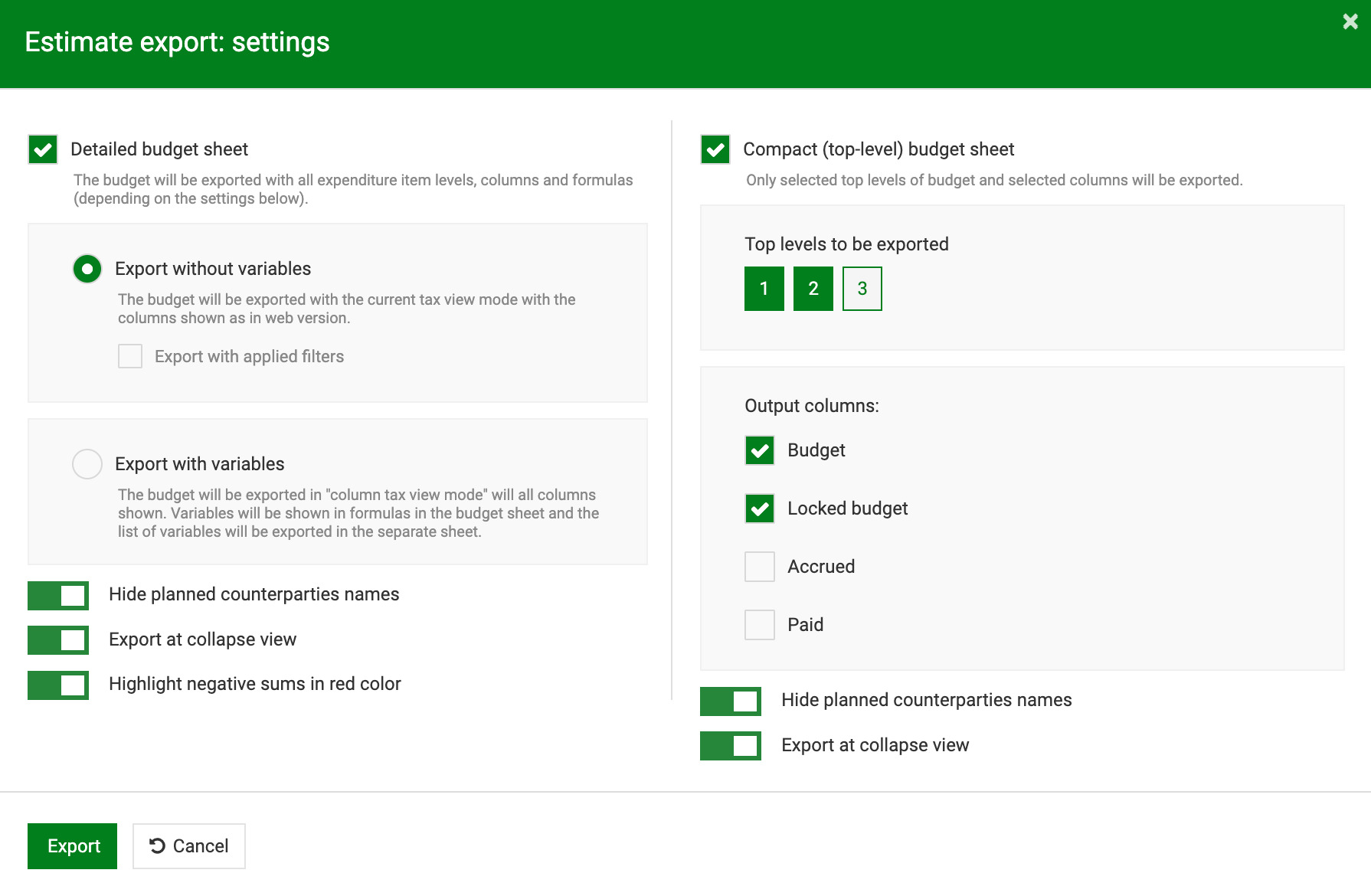
Task: Deselect top level 2 button
Action: 813,289
